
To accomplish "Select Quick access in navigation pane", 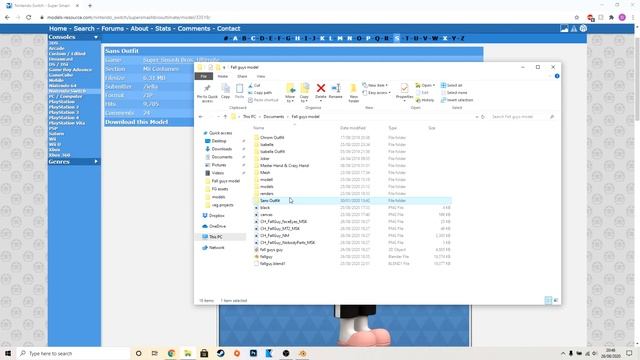I will click(220, 133).
